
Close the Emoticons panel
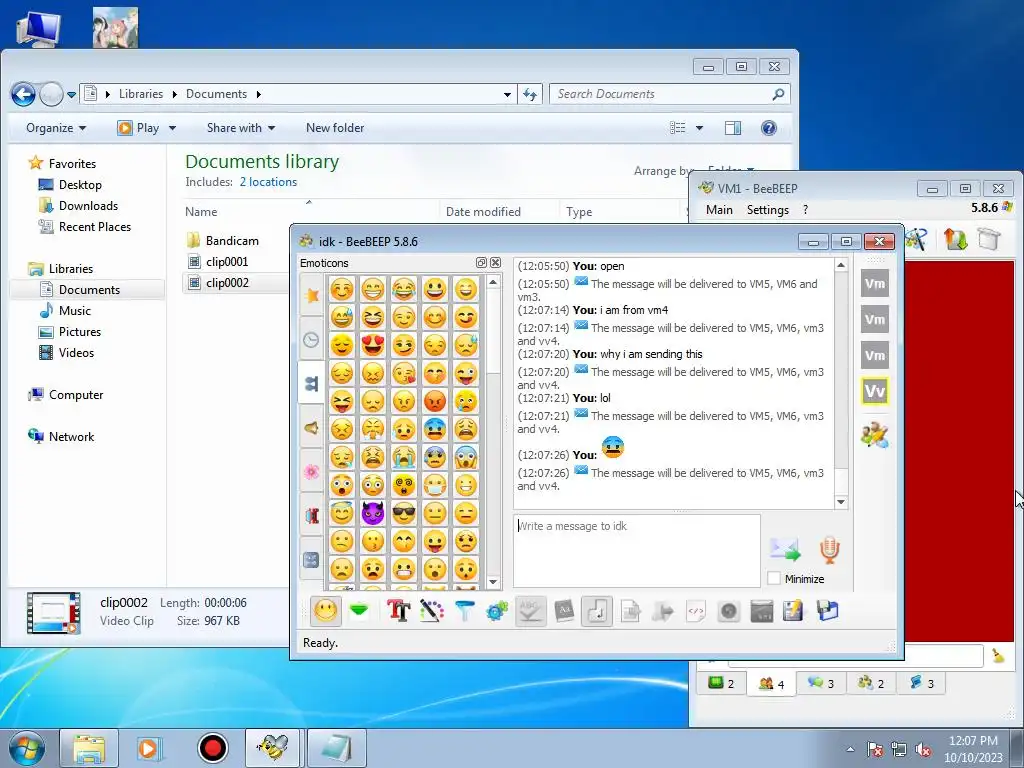496,263
